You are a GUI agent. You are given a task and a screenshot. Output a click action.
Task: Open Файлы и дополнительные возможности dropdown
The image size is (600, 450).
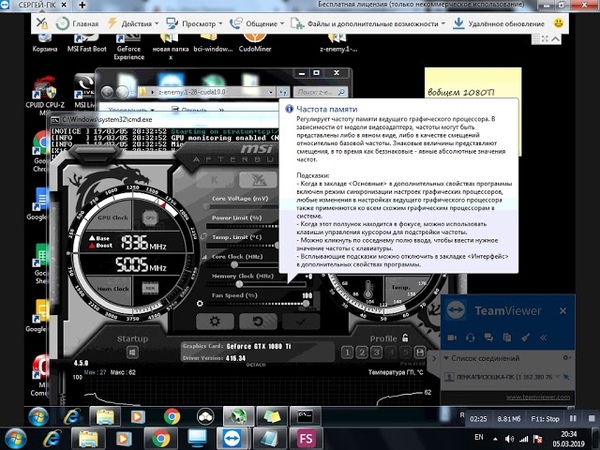[368, 23]
